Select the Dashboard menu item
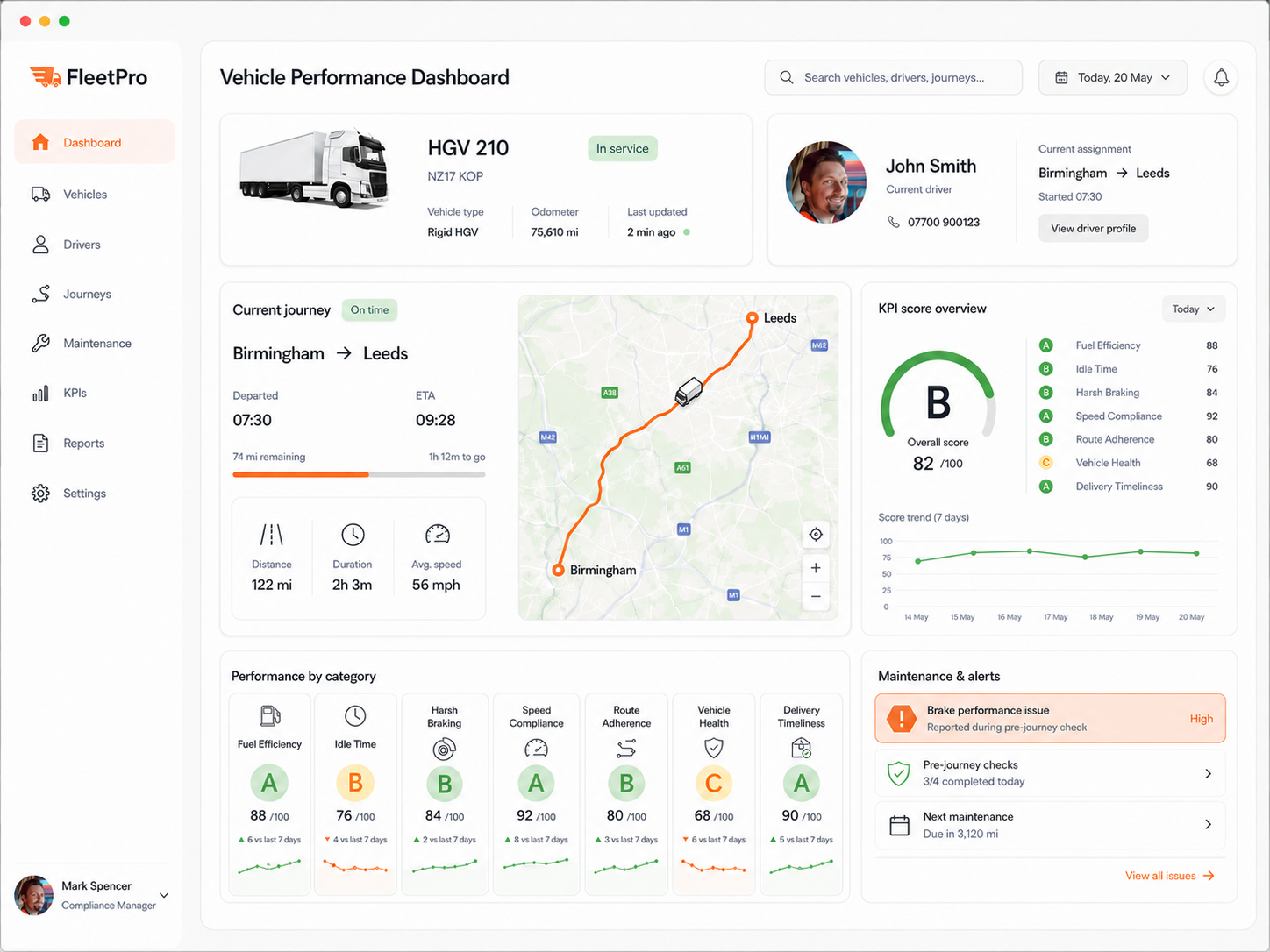The image size is (1270, 952). pos(95,142)
